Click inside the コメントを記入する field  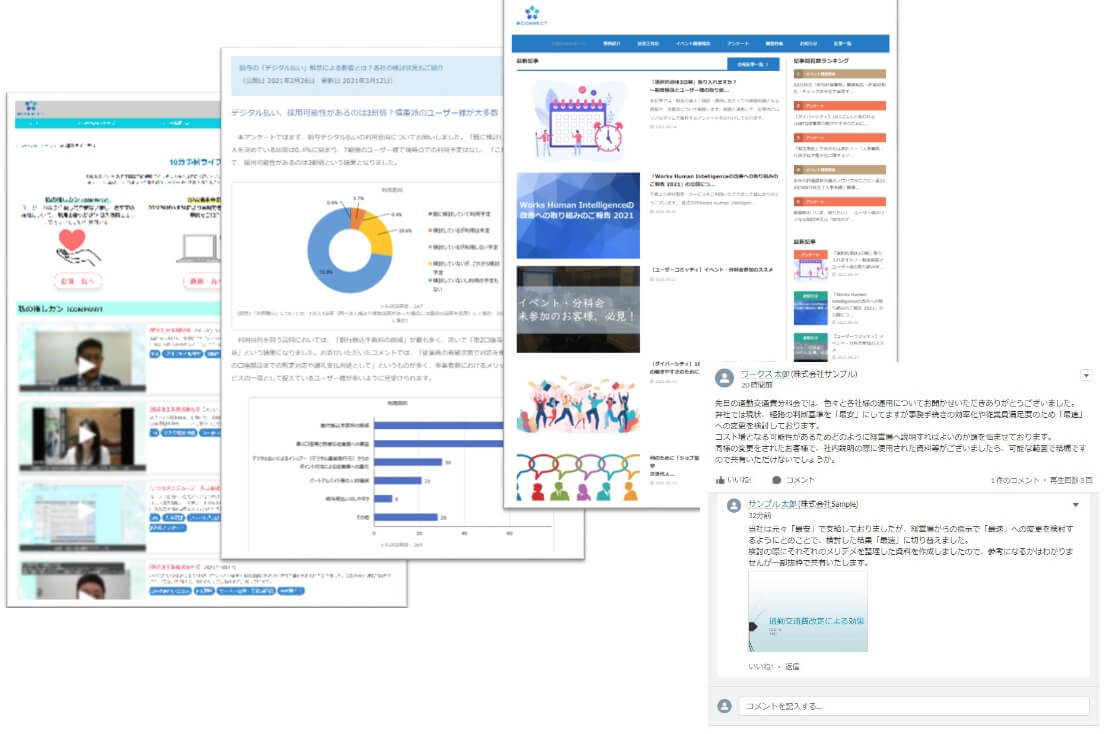pyautogui.click(x=913, y=706)
